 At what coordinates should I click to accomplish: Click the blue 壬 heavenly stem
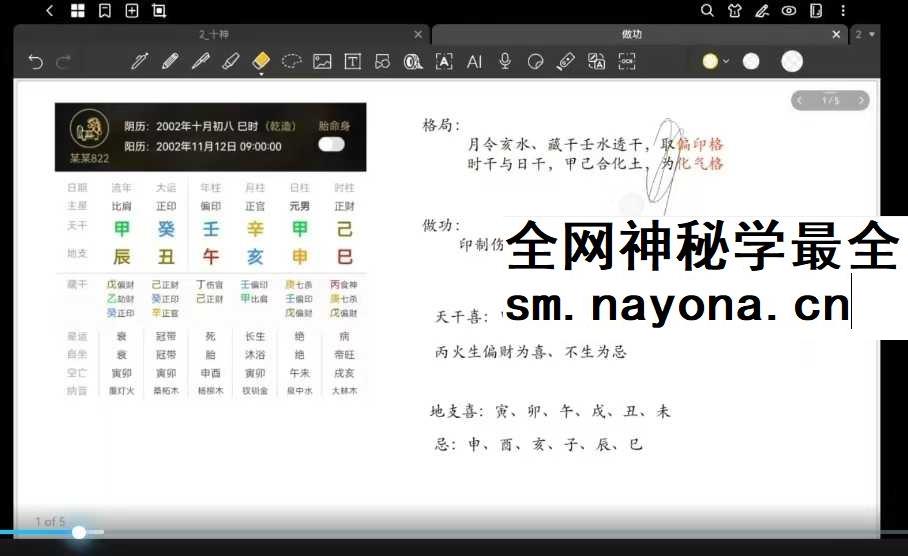point(211,229)
